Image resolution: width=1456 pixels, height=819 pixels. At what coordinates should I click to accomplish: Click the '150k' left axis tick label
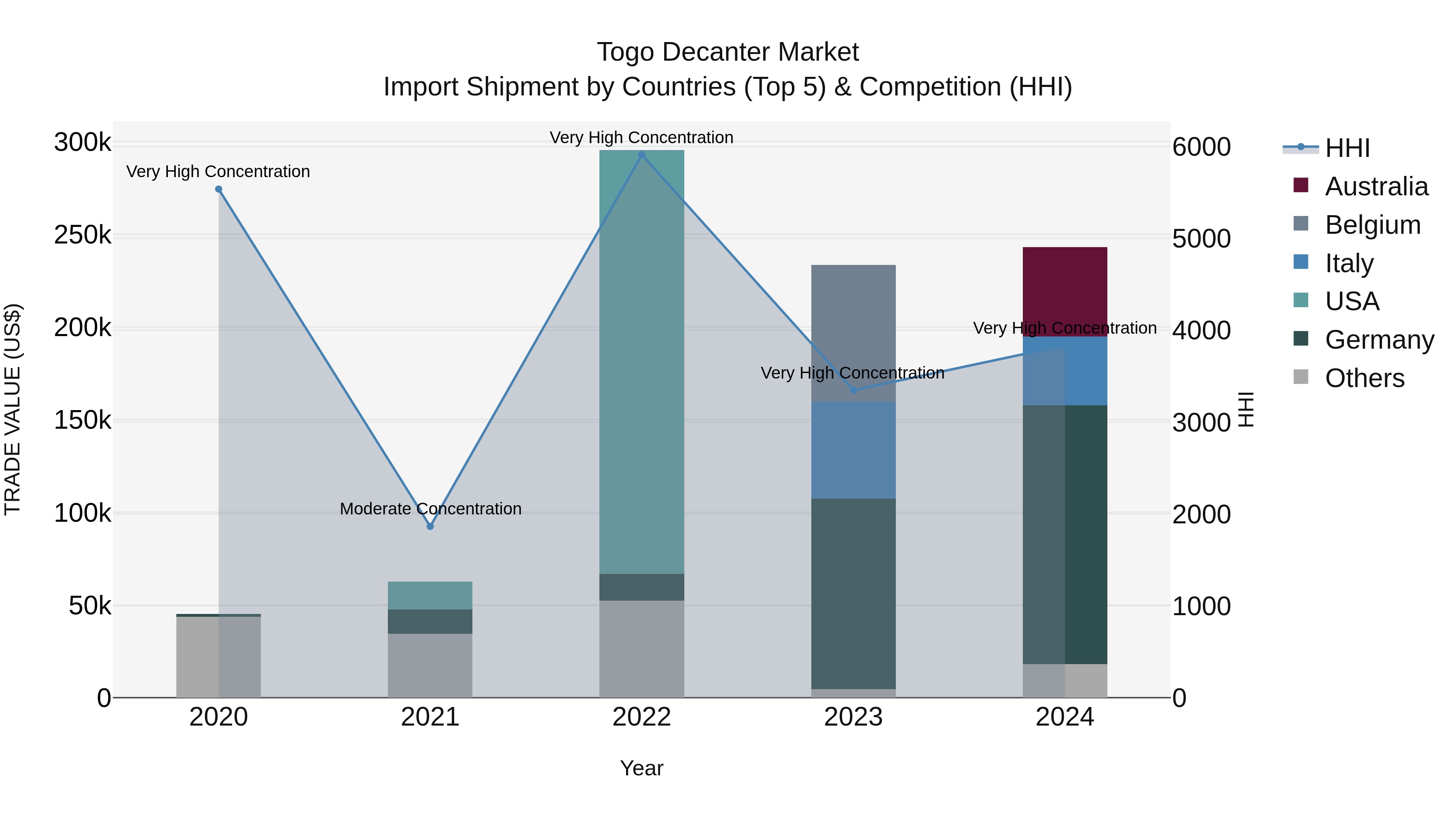(x=83, y=420)
